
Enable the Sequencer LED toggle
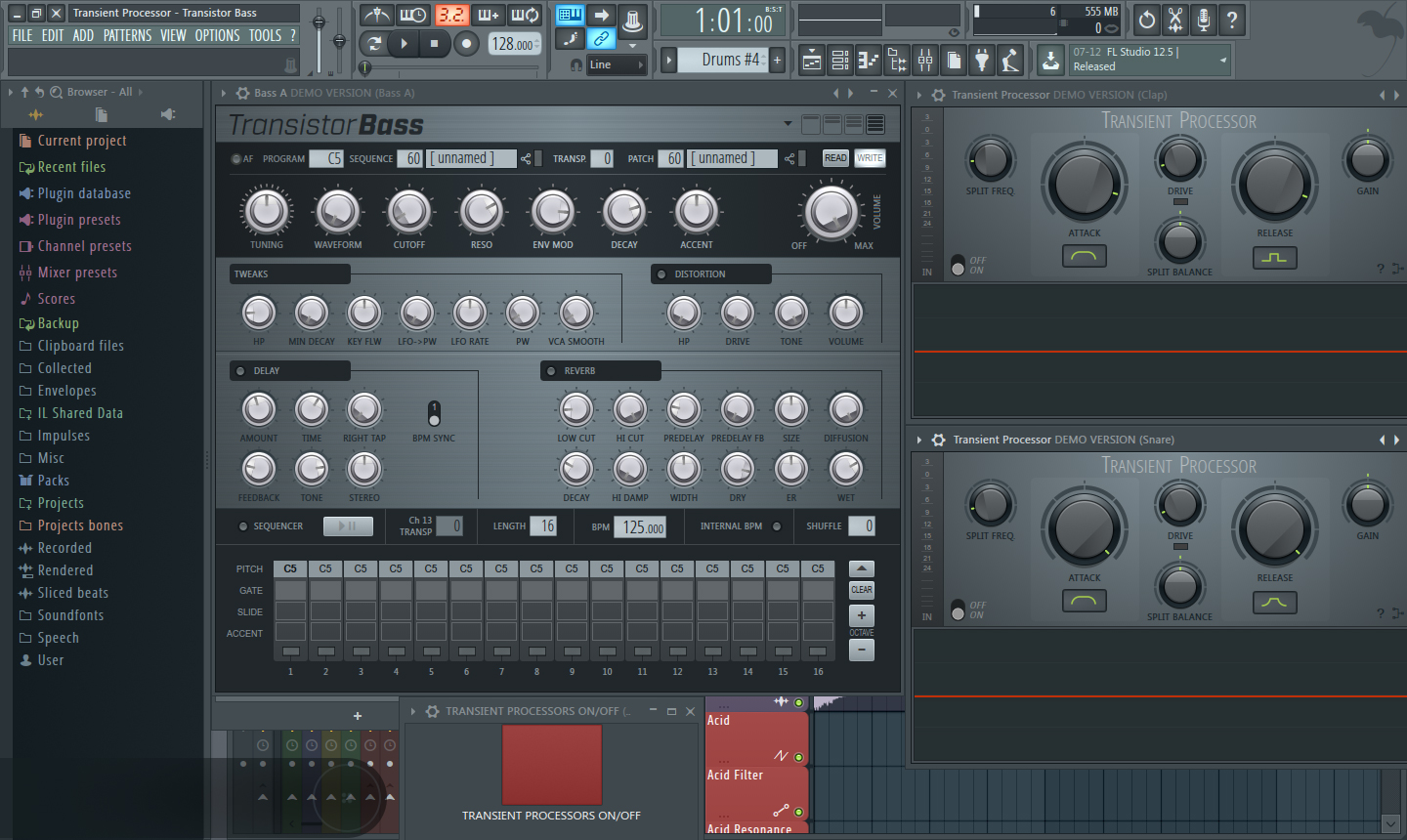[243, 526]
